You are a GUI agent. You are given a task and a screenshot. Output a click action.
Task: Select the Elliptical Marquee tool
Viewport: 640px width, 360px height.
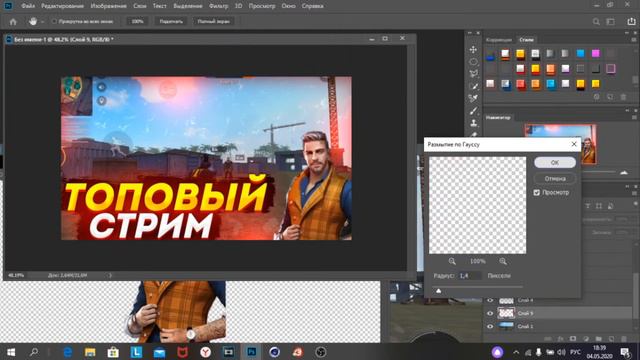pyautogui.click(x=473, y=62)
